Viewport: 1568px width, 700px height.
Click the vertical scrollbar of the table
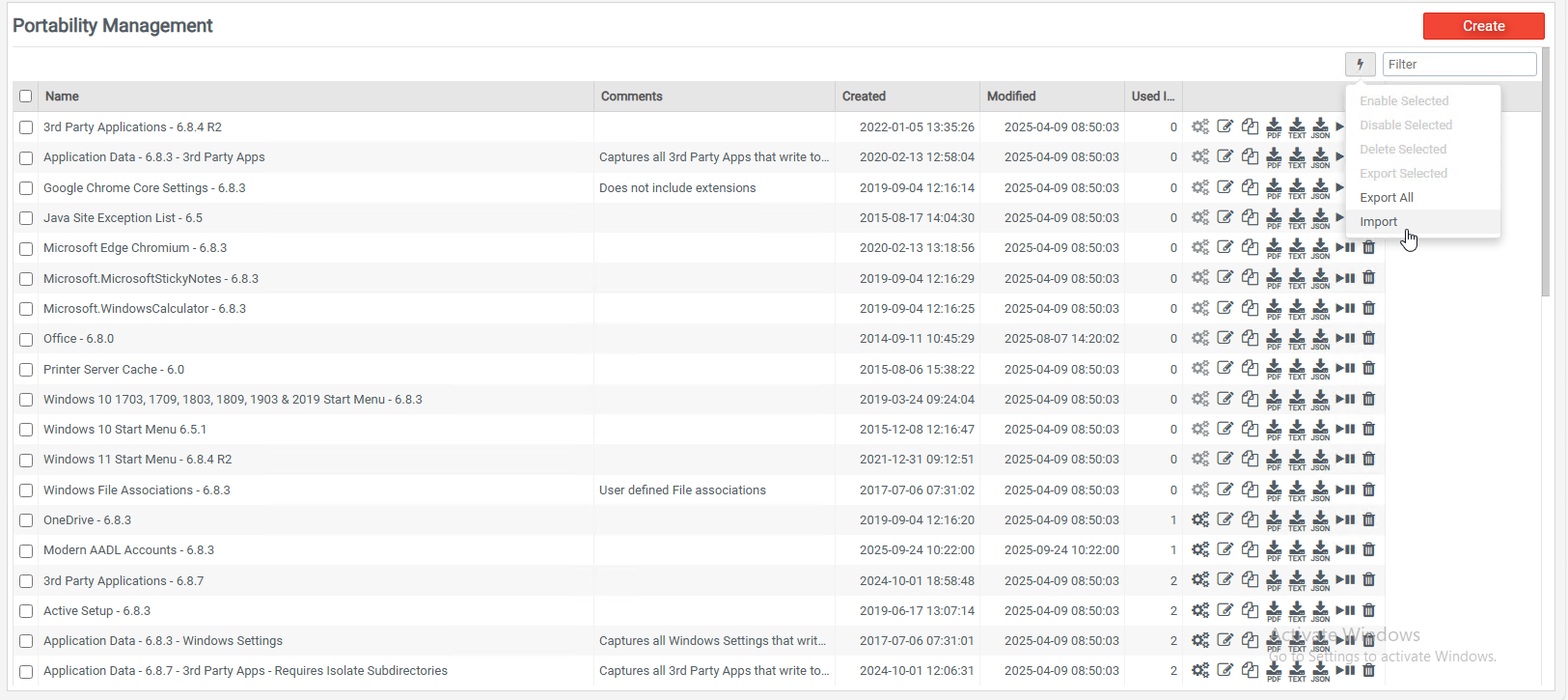click(x=1546, y=172)
